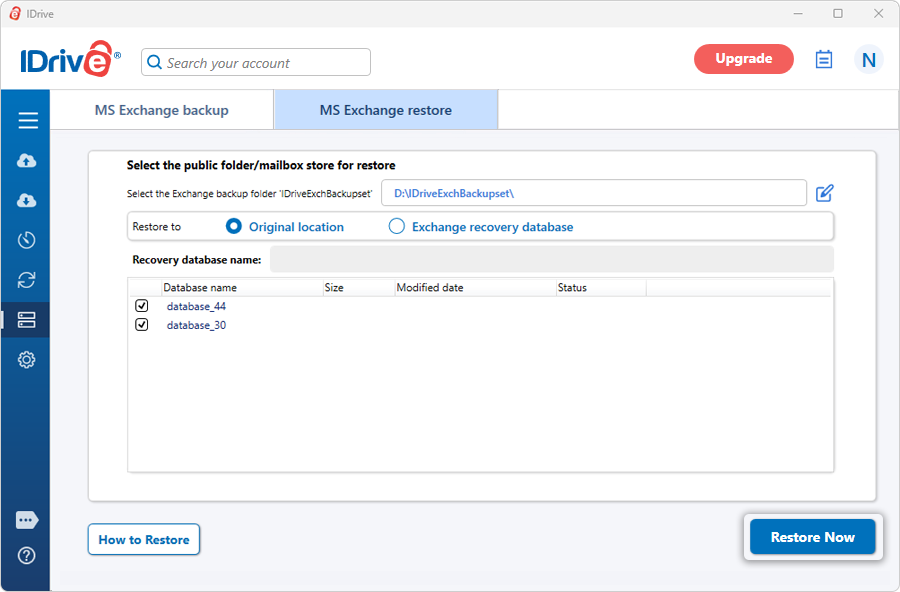Open the Help question mark icon
Screen dimensions: 900x592
click(x=26, y=555)
